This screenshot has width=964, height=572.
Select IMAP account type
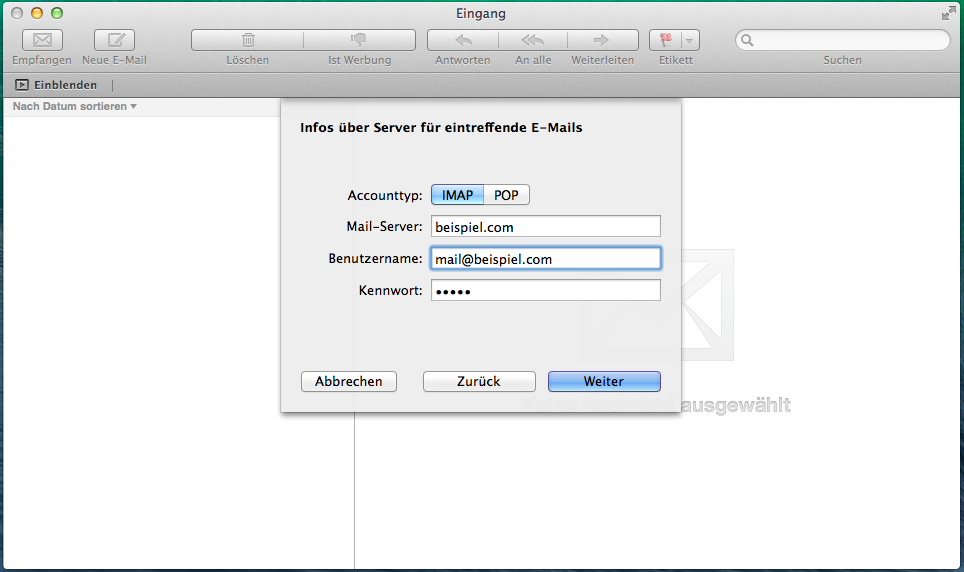point(457,195)
